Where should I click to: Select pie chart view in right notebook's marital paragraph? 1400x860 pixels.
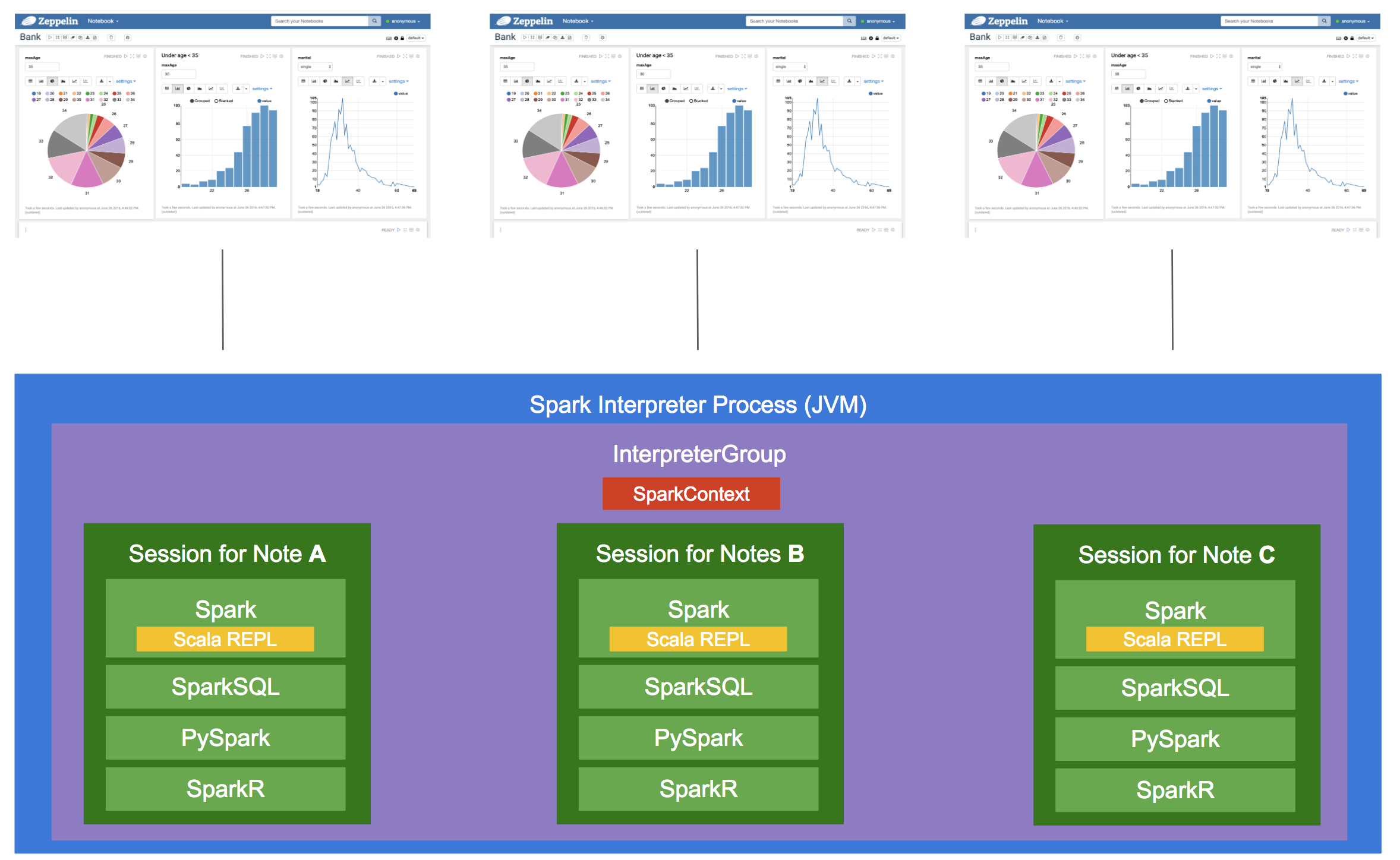tap(1275, 81)
